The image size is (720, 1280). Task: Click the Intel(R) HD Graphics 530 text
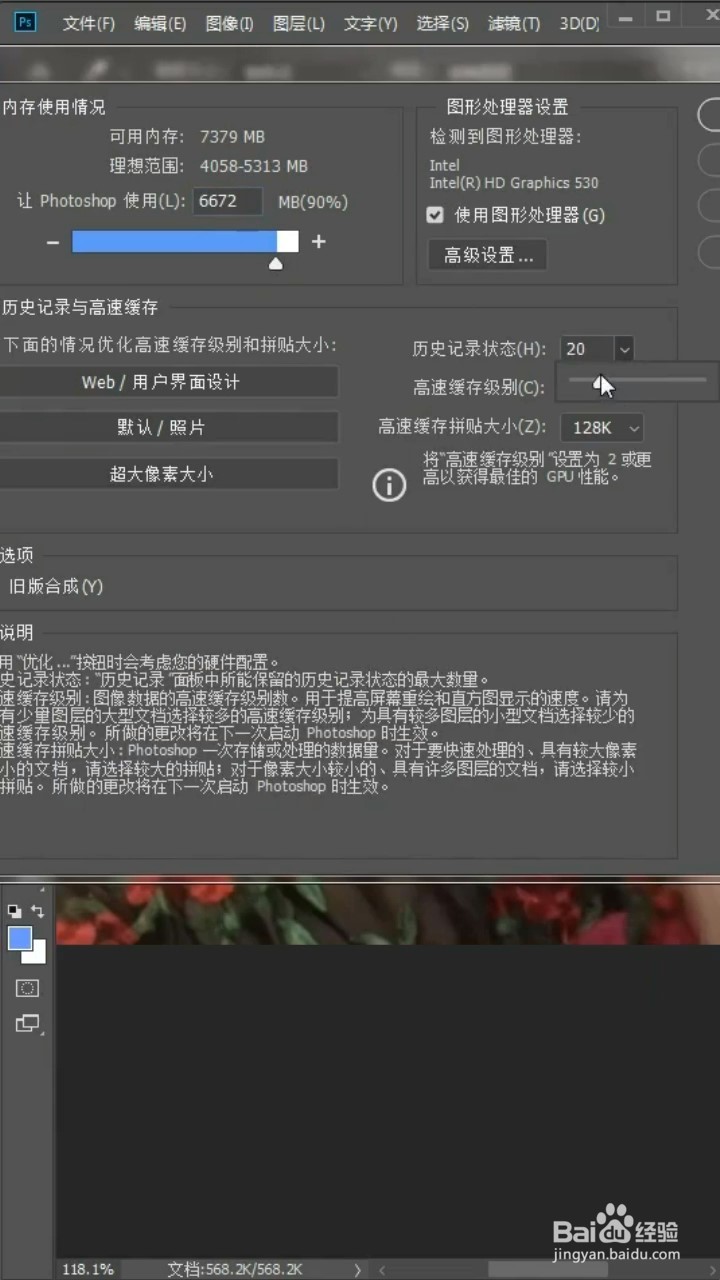pos(514,183)
